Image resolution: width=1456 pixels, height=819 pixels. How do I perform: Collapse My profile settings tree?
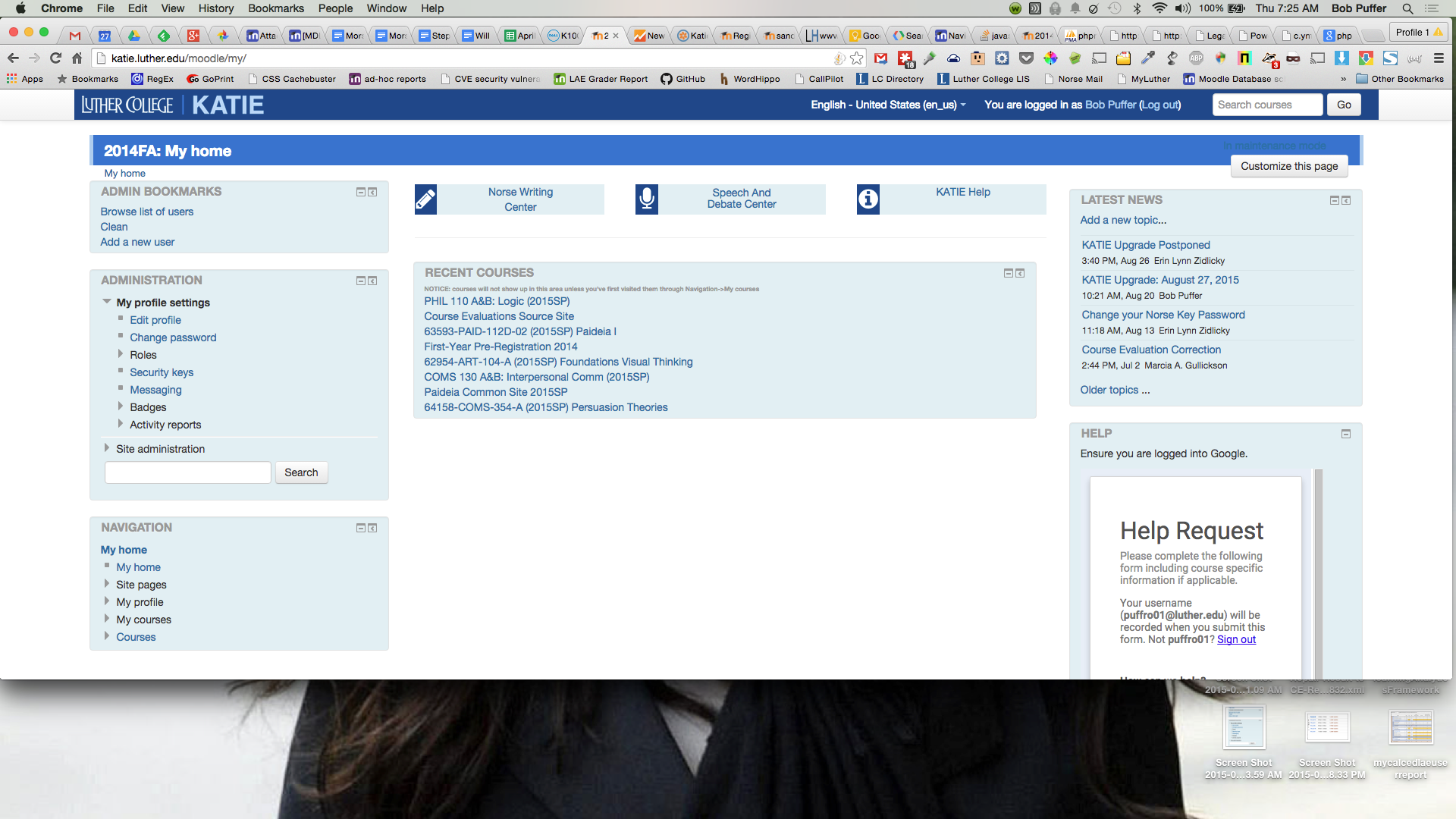[x=107, y=302]
